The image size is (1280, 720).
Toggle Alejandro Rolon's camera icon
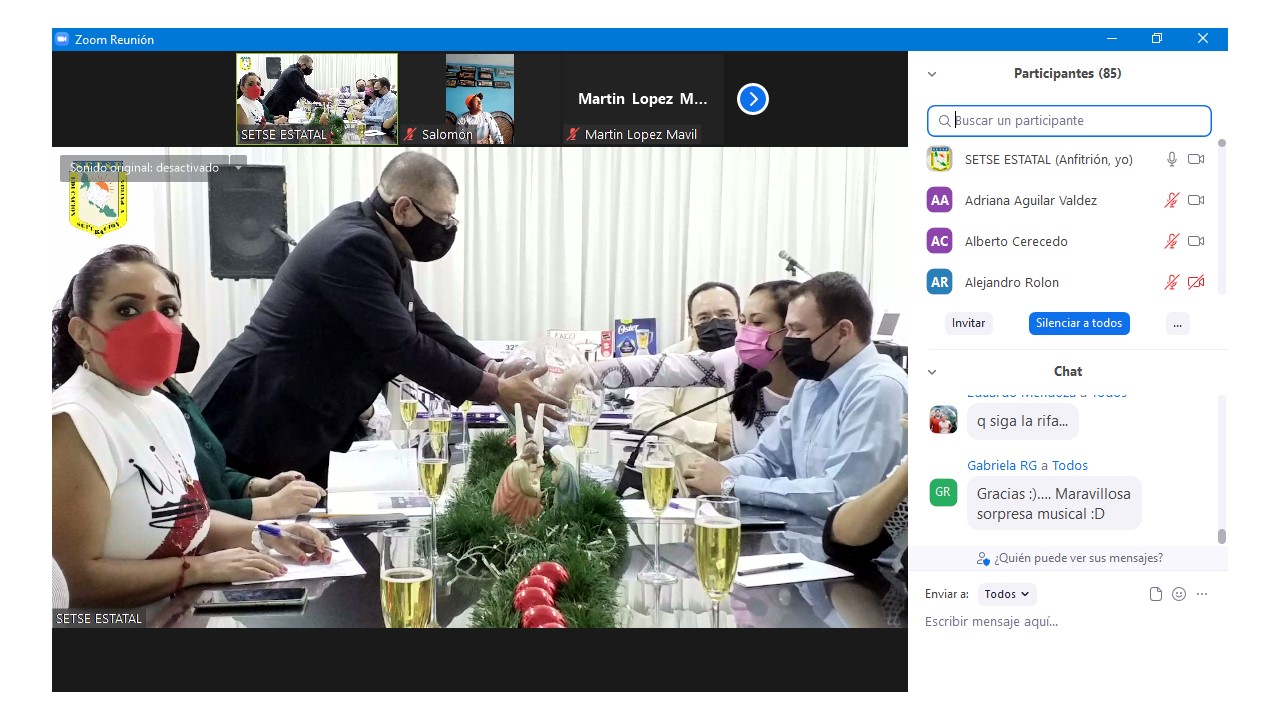1195,282
